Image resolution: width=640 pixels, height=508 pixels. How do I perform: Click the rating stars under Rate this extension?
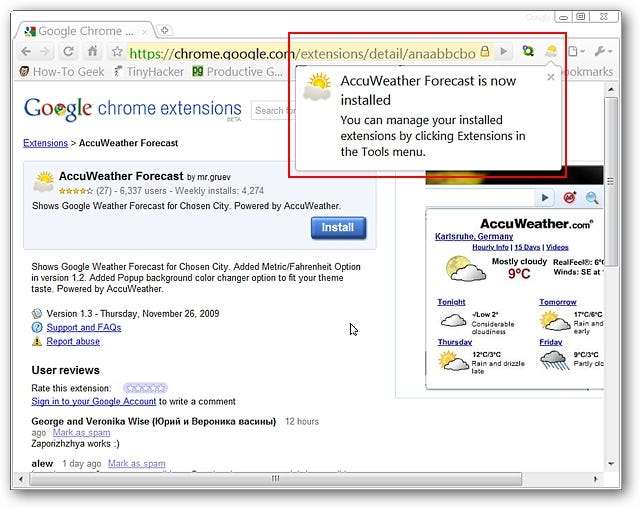click(145, 388)
